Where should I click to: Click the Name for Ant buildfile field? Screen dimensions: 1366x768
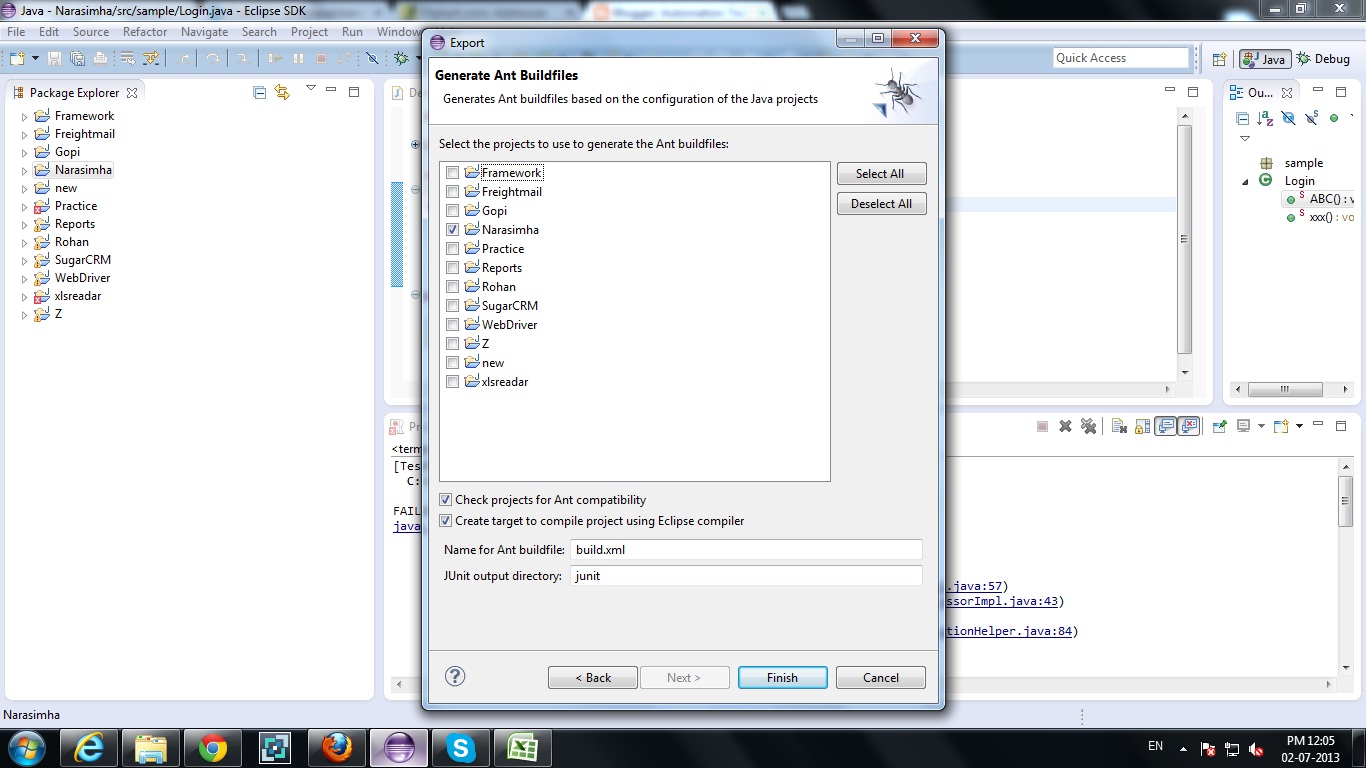tap(745, 549)
